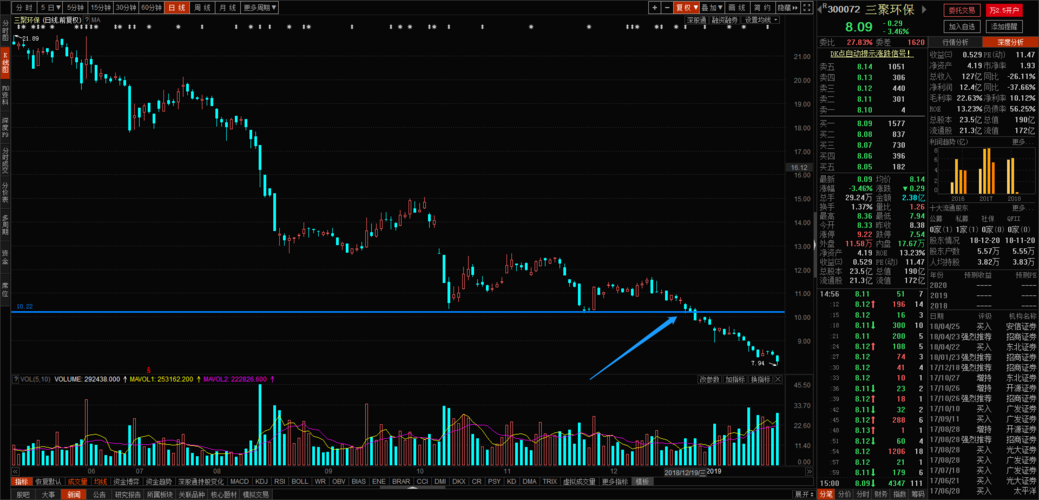
Task: Select BOLL indicator tab
Action: tap(300, 481)
